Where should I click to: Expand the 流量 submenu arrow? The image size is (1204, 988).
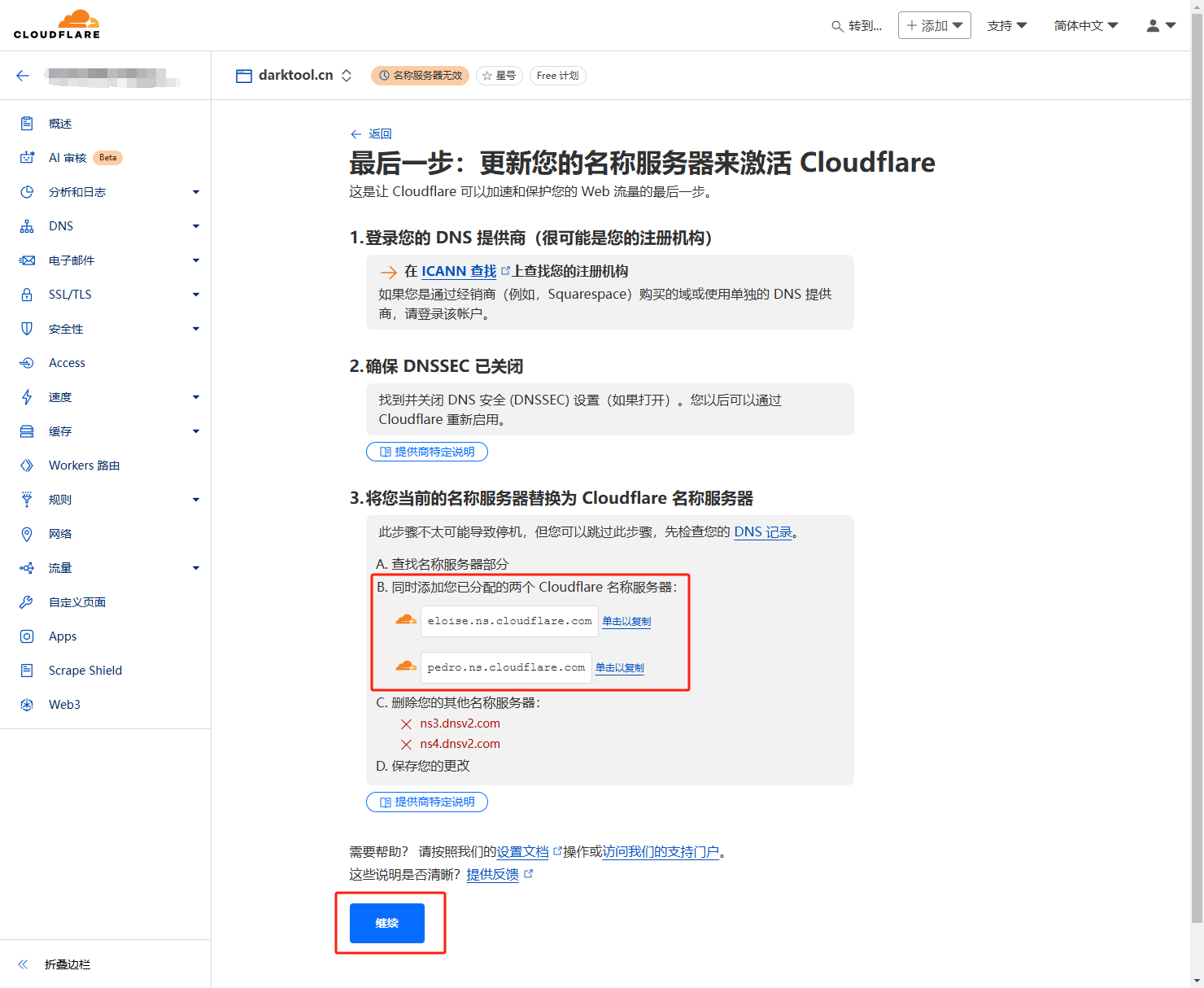click(196, 568)
